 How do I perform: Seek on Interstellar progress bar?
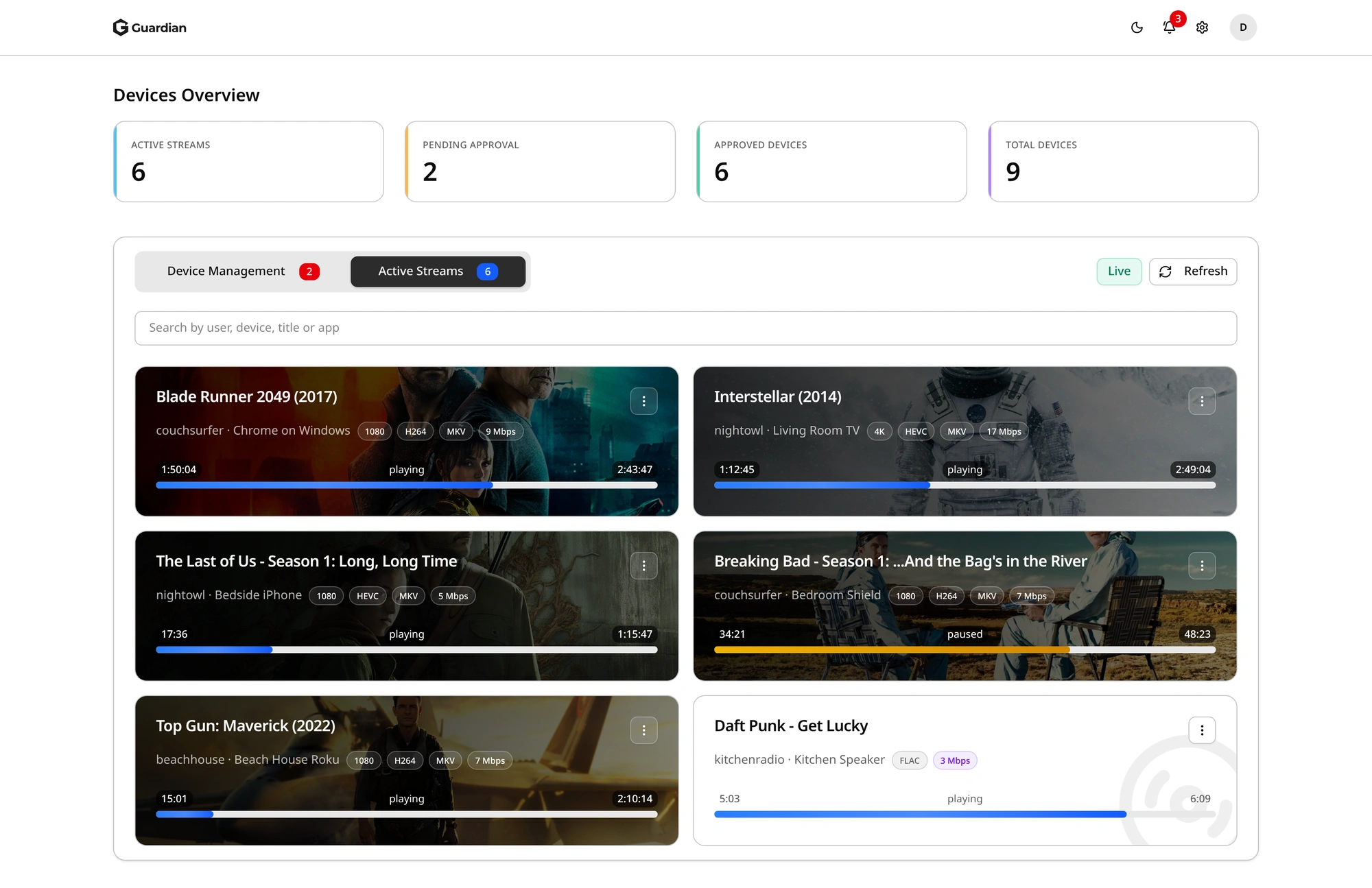(x=965, y=485)
